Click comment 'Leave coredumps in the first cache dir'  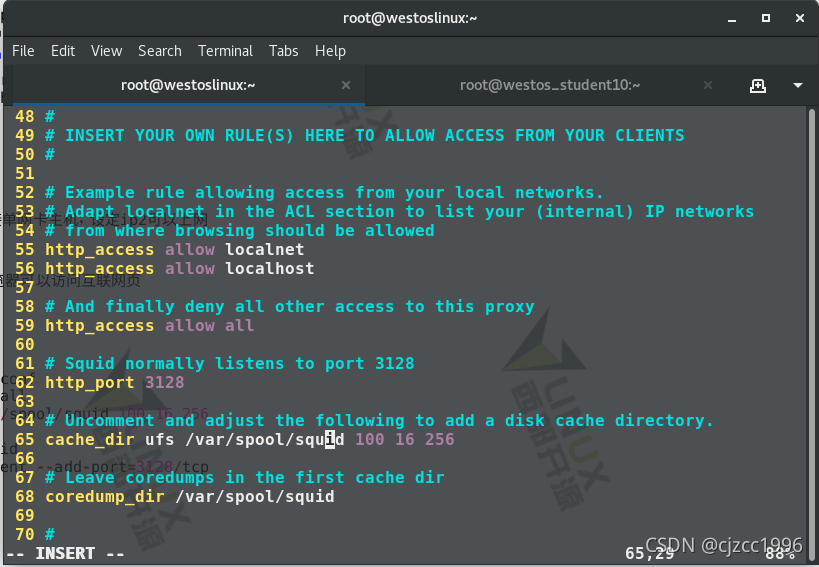click(x=244, y=477)
